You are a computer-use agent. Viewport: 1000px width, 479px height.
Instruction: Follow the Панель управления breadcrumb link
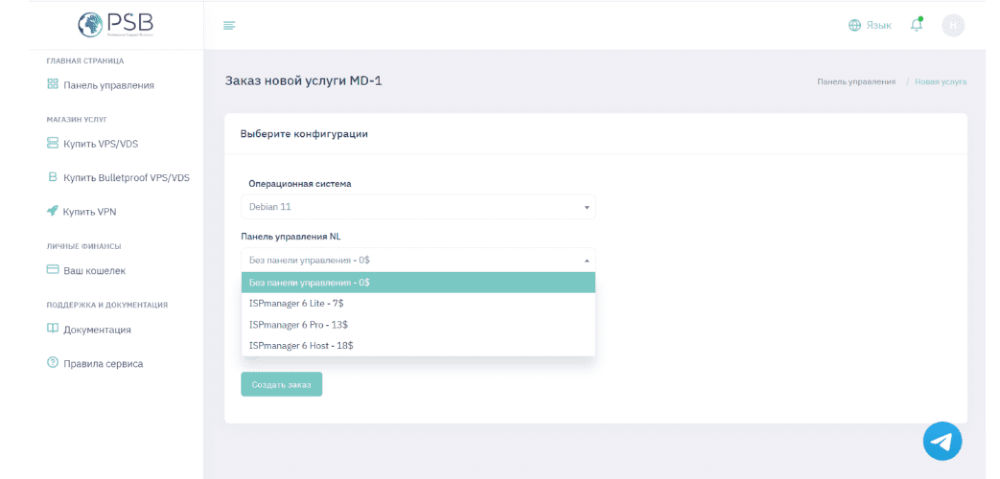[x=857, y=82]
